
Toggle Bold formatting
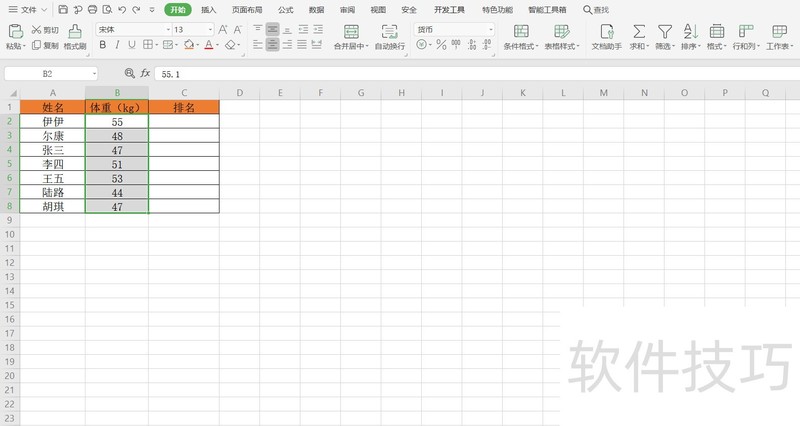[103, 45]
